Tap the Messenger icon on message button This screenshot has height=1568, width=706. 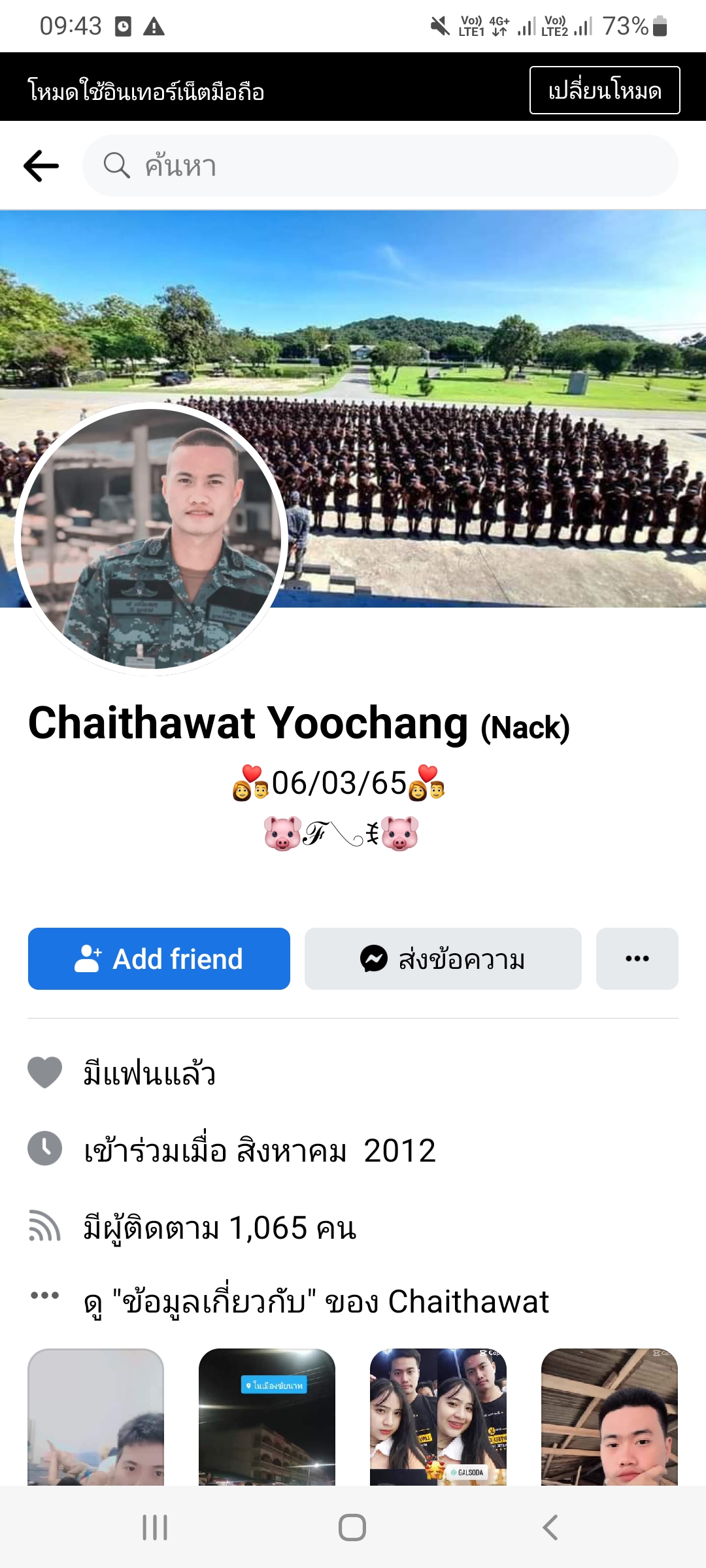(x=374, y=958)
